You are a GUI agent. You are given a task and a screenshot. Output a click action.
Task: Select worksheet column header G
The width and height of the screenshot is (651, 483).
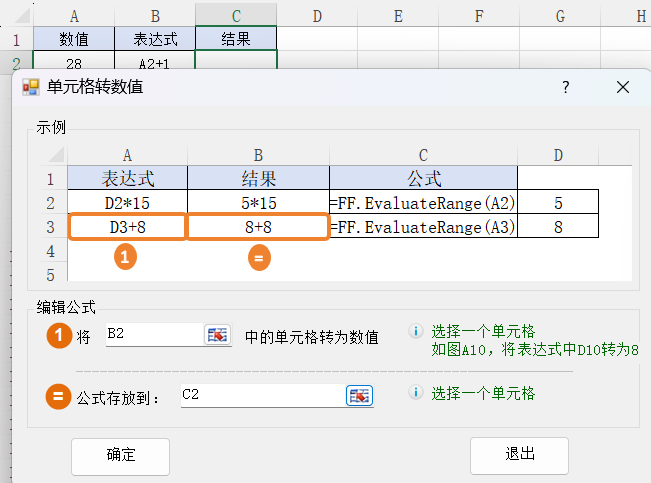point(560,15)
